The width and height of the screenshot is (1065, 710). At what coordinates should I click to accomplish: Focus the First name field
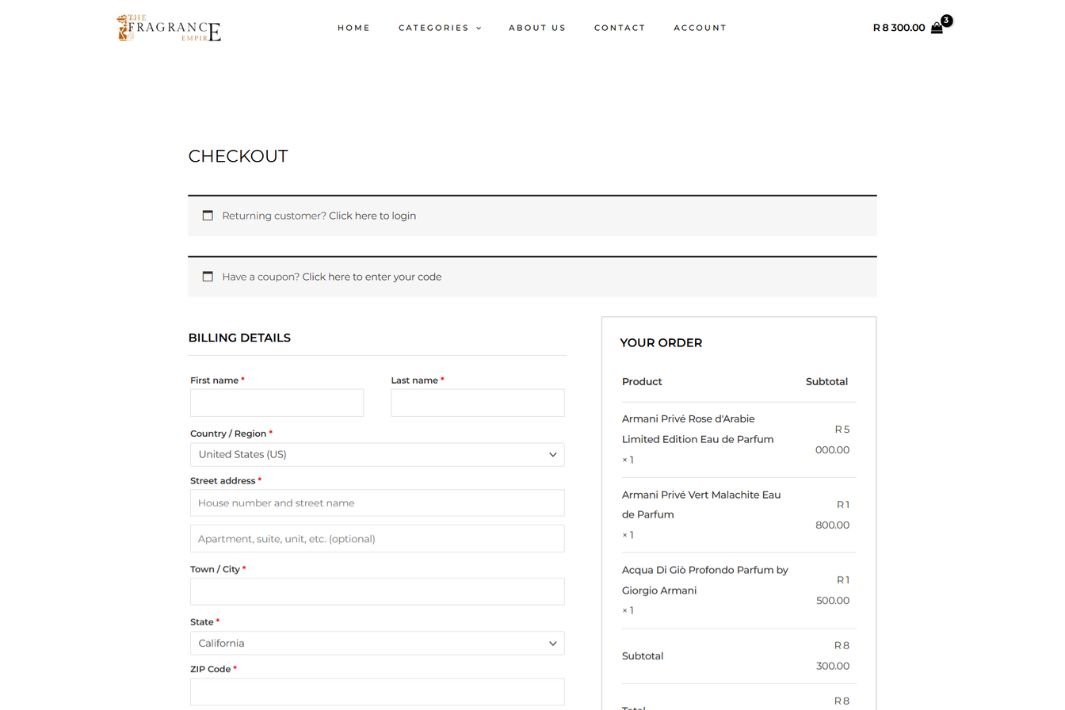point(277,403)
